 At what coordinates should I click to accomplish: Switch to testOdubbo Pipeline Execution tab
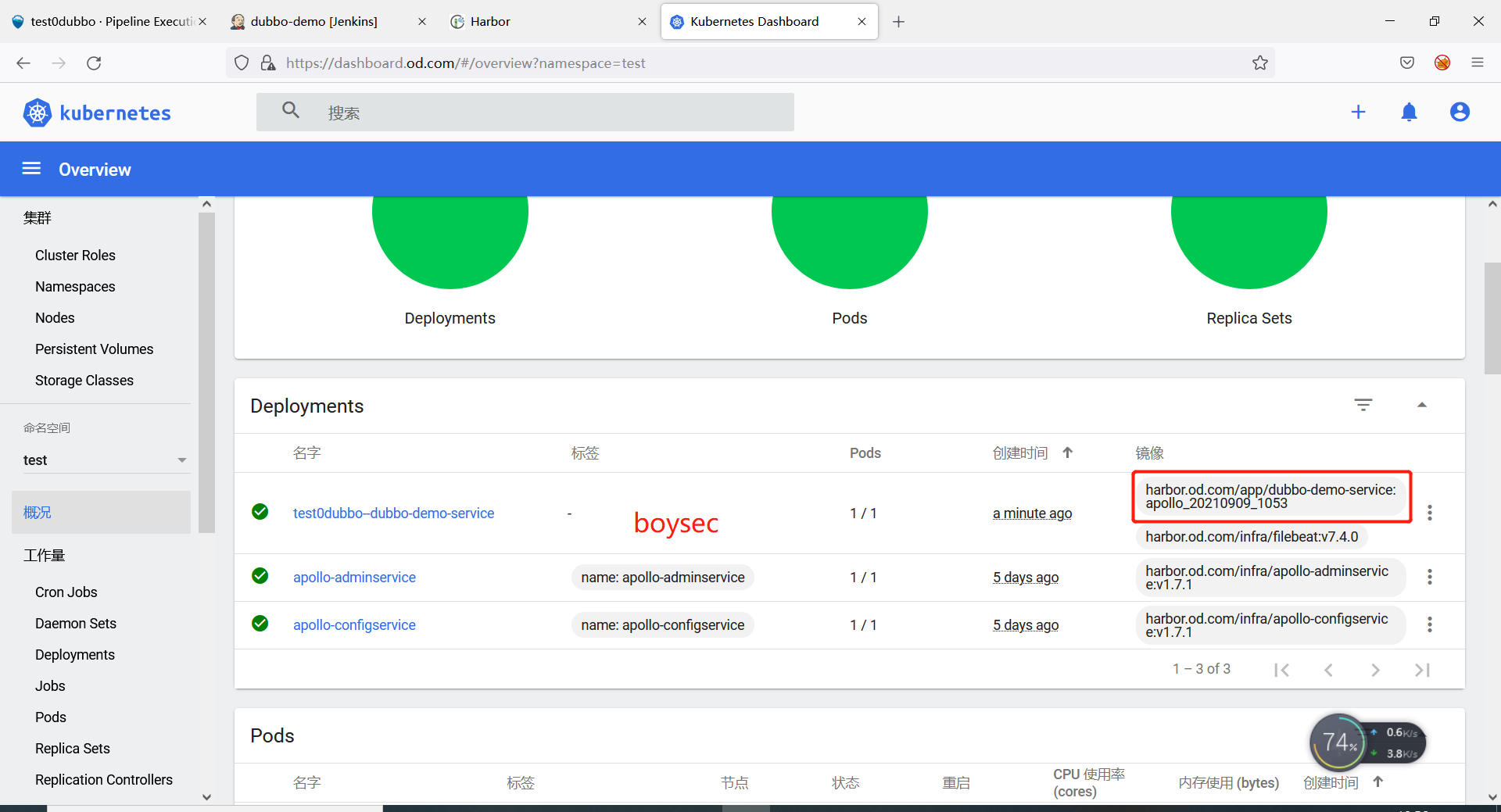coord(109,21)
